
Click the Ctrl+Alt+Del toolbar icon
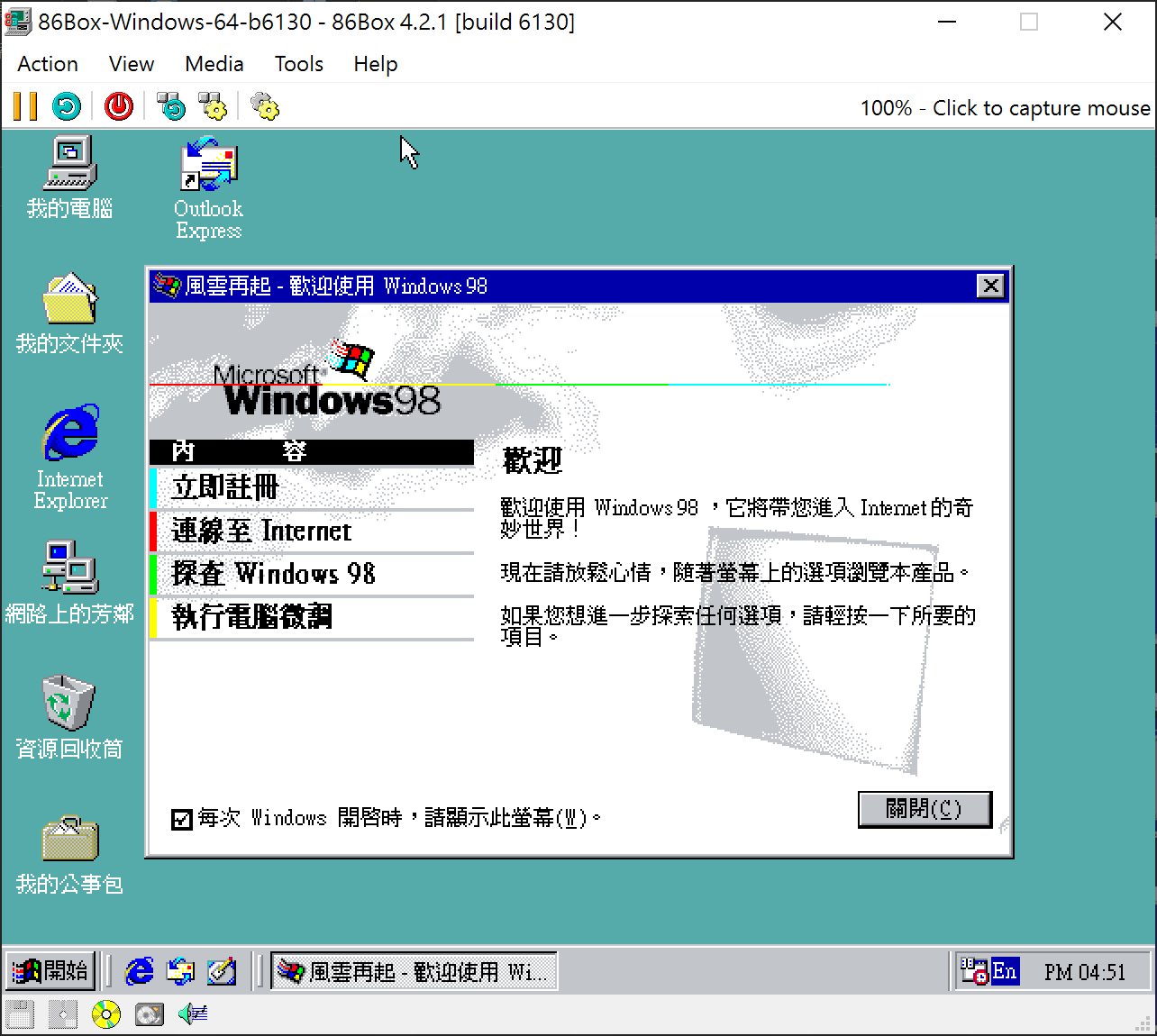coord(171,106)
